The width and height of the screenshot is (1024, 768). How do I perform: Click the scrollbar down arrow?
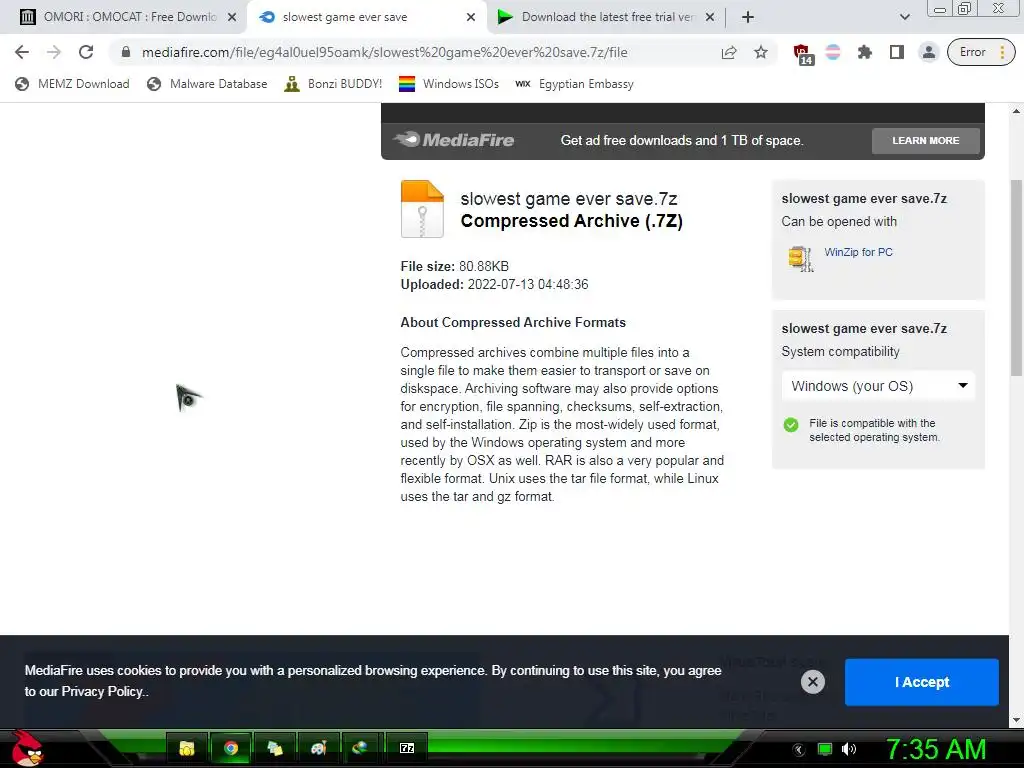coord(1016,720)
